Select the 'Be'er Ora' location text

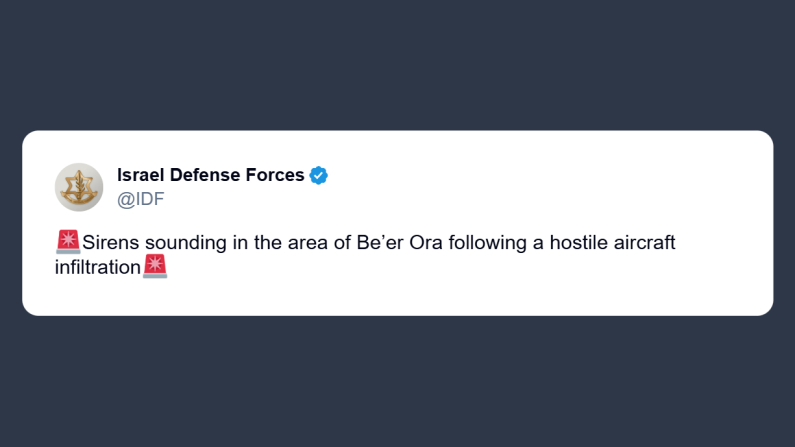coord(400,242)
